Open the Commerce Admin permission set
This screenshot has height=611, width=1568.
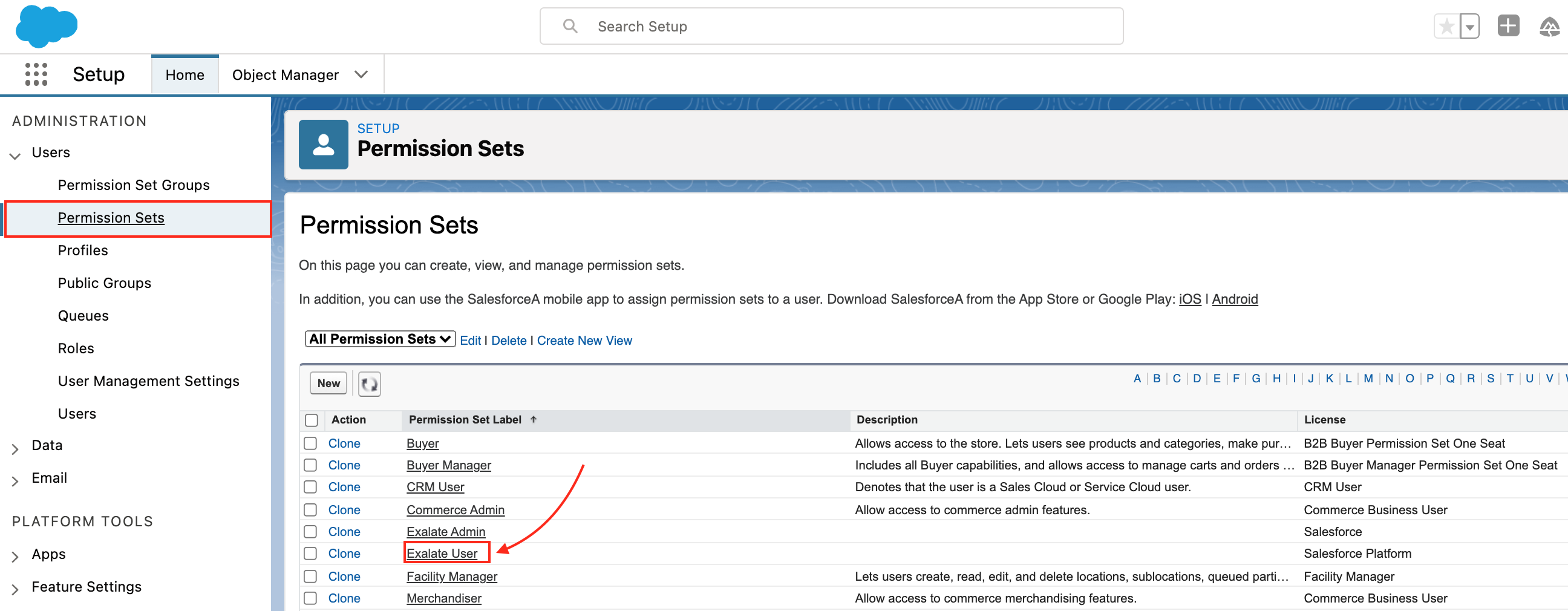[456, 509]
